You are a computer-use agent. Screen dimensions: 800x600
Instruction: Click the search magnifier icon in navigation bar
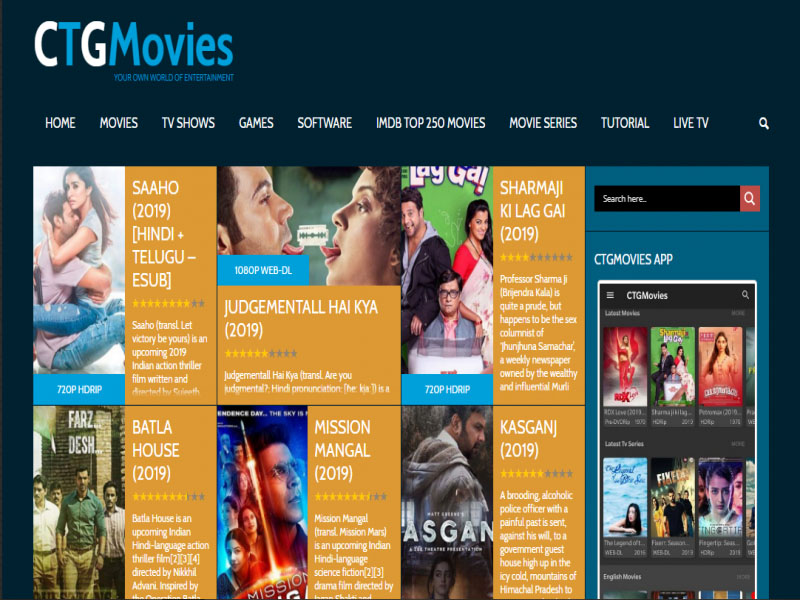click(764, 123)
